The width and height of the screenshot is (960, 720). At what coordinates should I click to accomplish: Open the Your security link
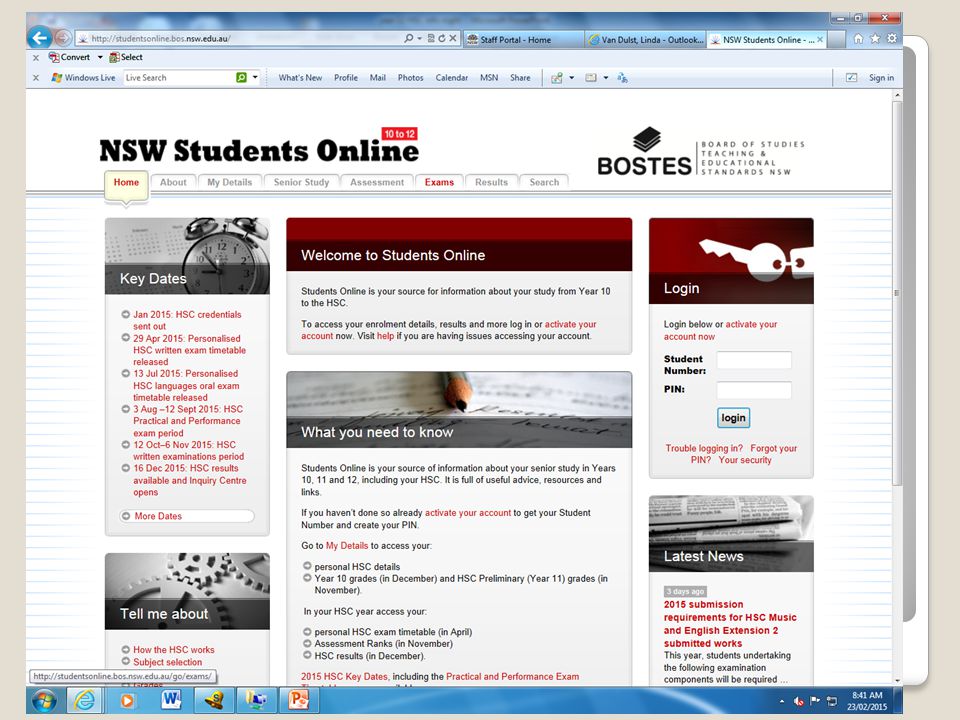tap(745, 460)
